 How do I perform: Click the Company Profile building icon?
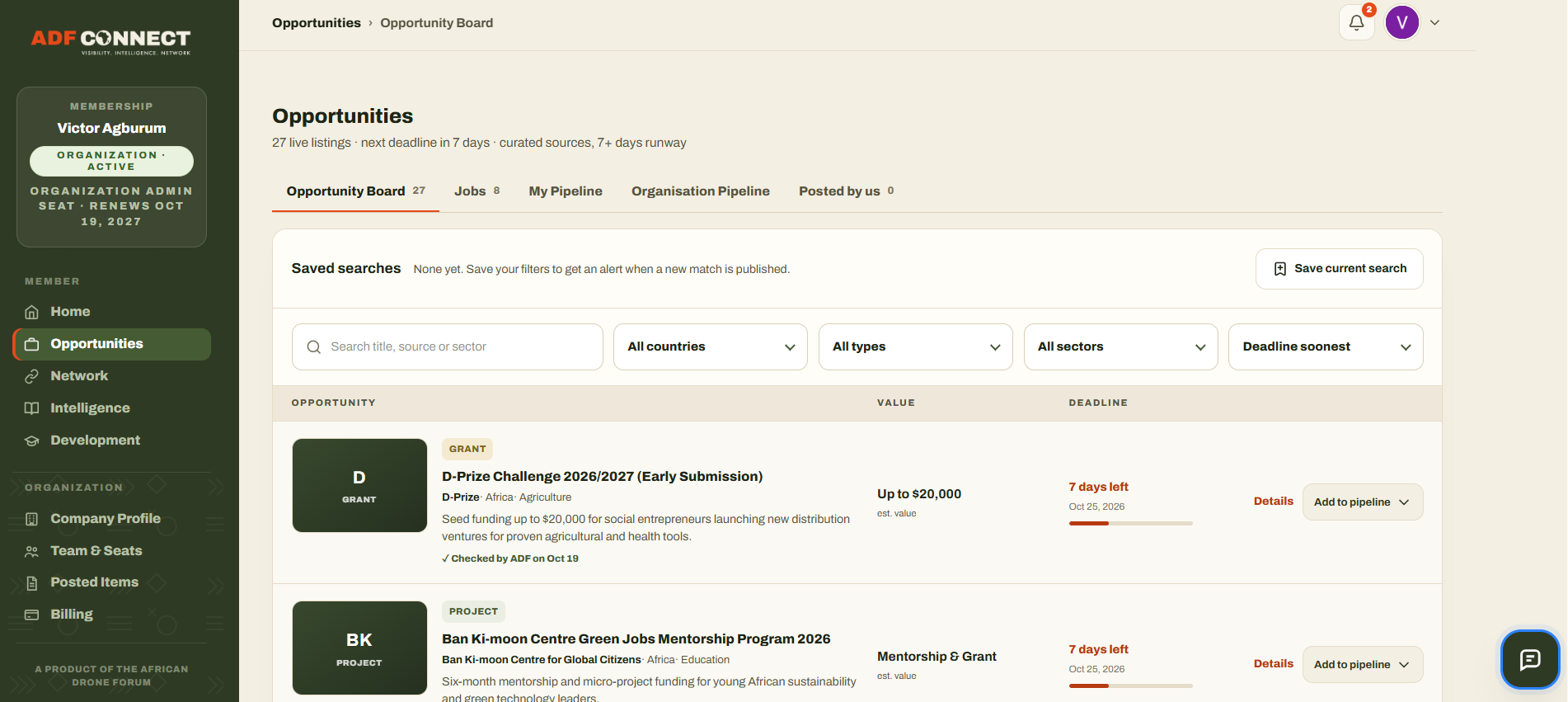(x=31, y=519)
